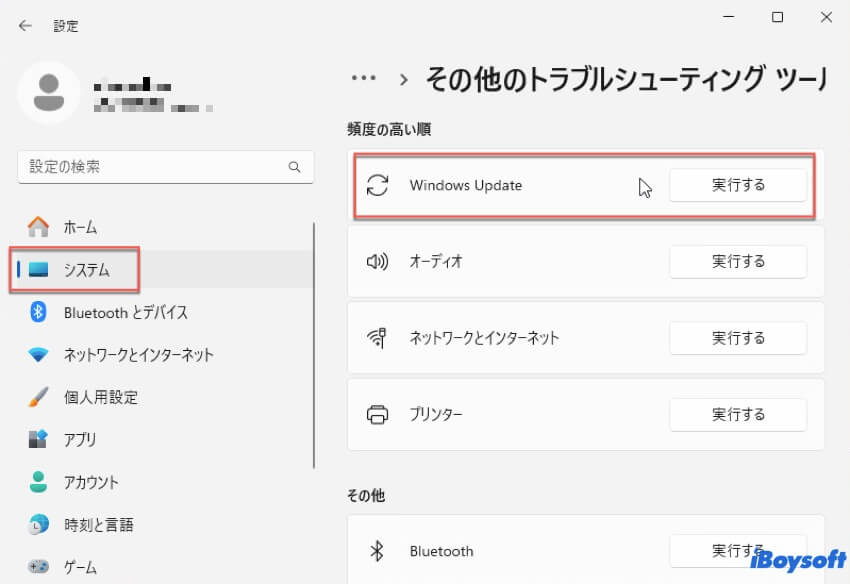The image size is (850, 584).
Task: Click the back arrow in title bar
Action: point(25,26)
